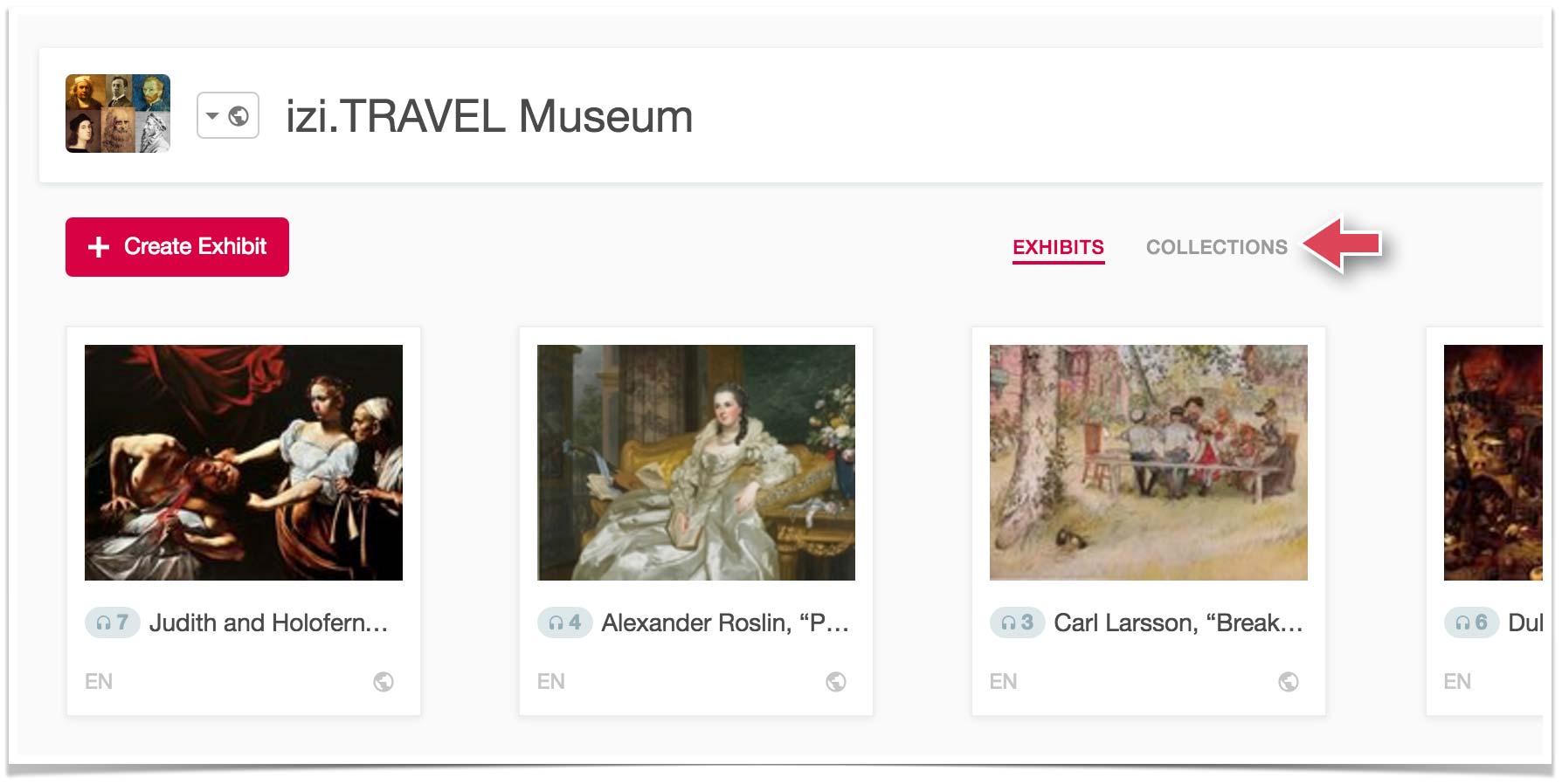Image resolution: width=1562 pixels, height=784 pixels.
Task: Open the Alexander Roslin portrait thumbnail
Action: point(695,462)
